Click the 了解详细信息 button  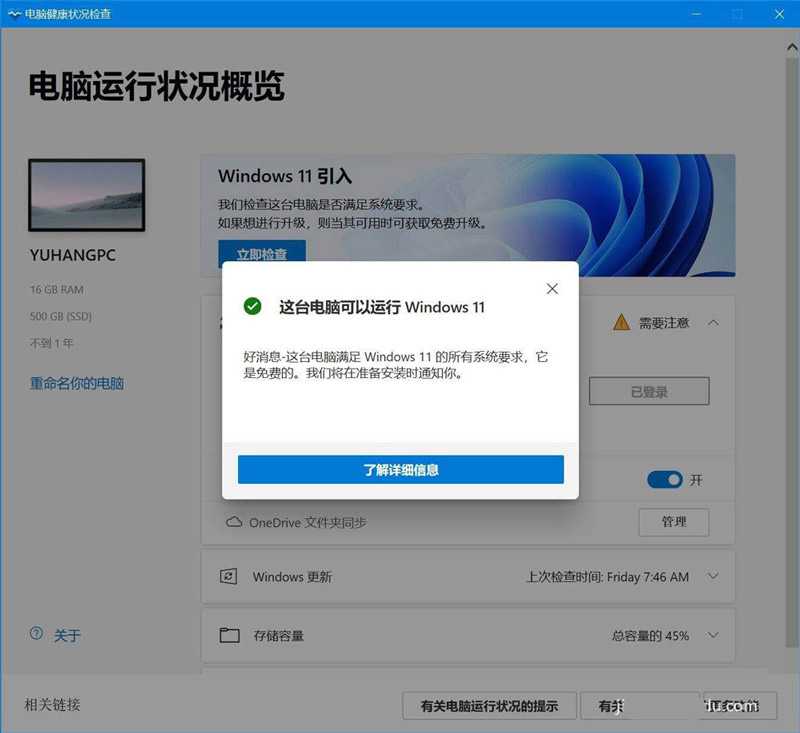400,469
